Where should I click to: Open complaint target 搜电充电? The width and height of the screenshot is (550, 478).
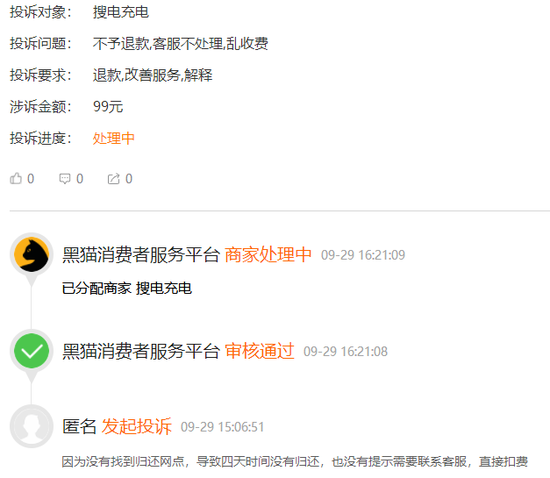tap(121, 12)
